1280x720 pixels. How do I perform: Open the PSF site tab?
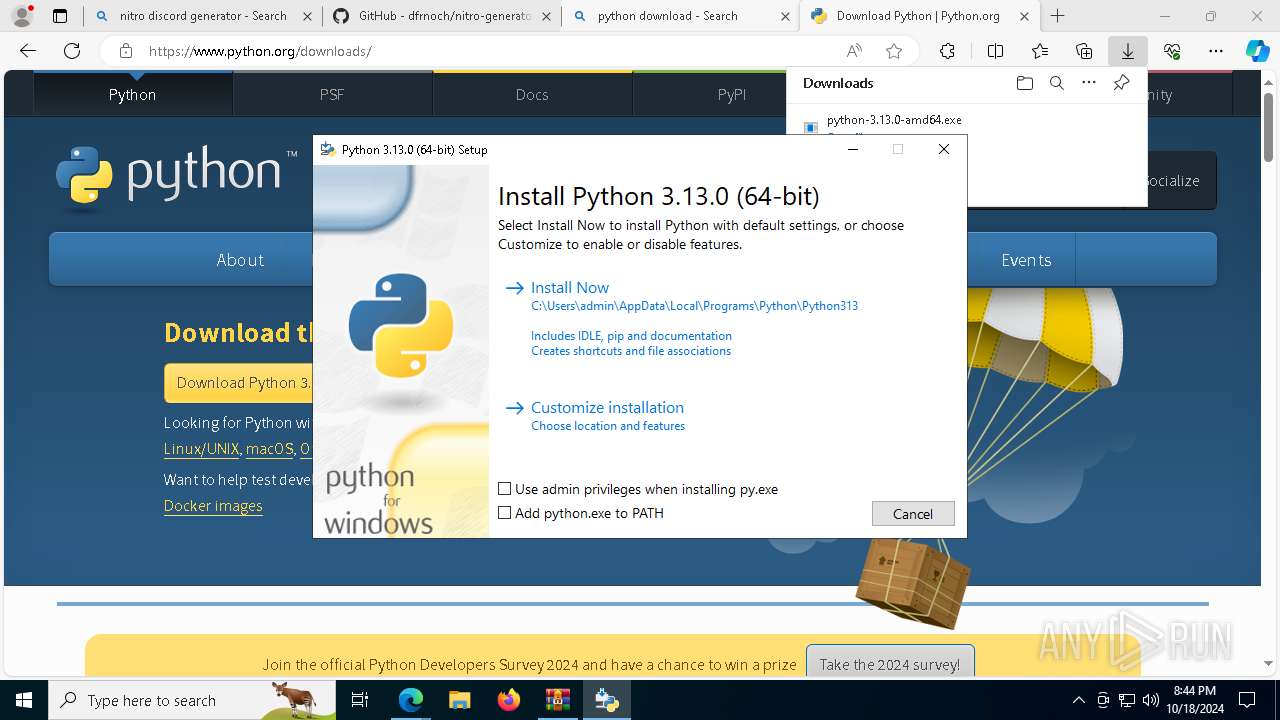click(332, 94)
